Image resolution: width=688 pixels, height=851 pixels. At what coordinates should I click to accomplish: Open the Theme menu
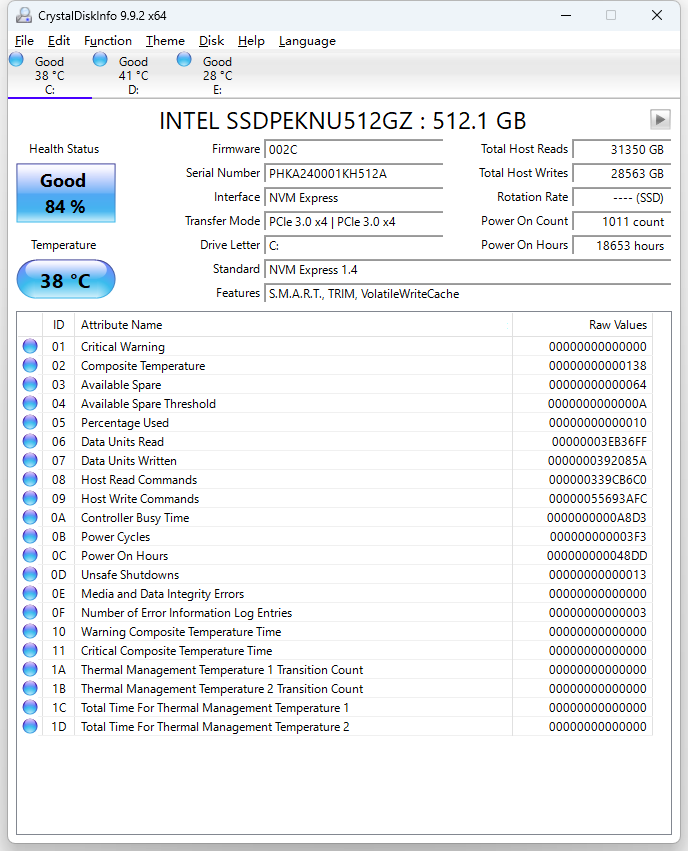pos(165,41)
